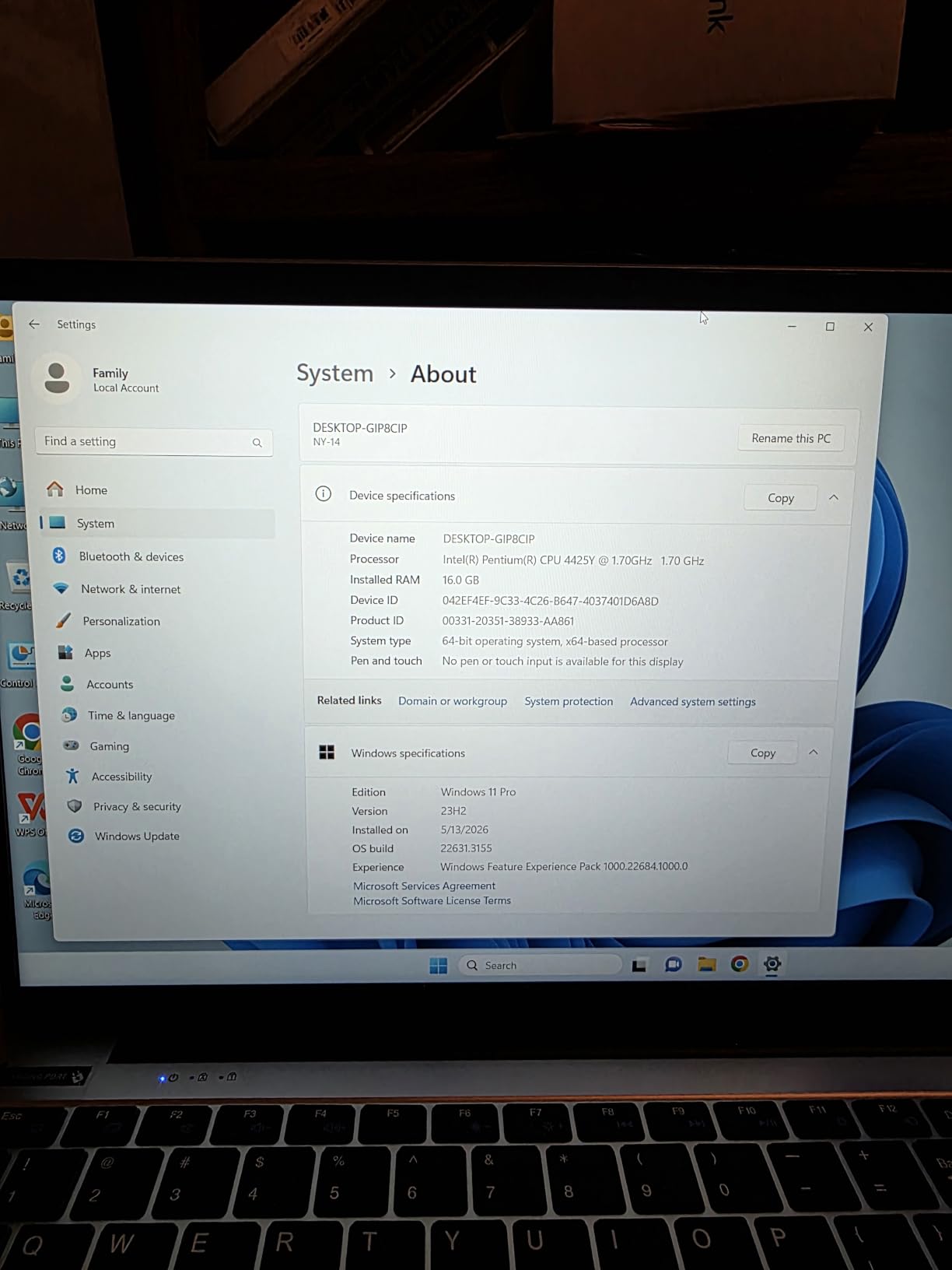Open the Google Chrome desktop shortcut
952x1270 pixels.
click(28, 745)
